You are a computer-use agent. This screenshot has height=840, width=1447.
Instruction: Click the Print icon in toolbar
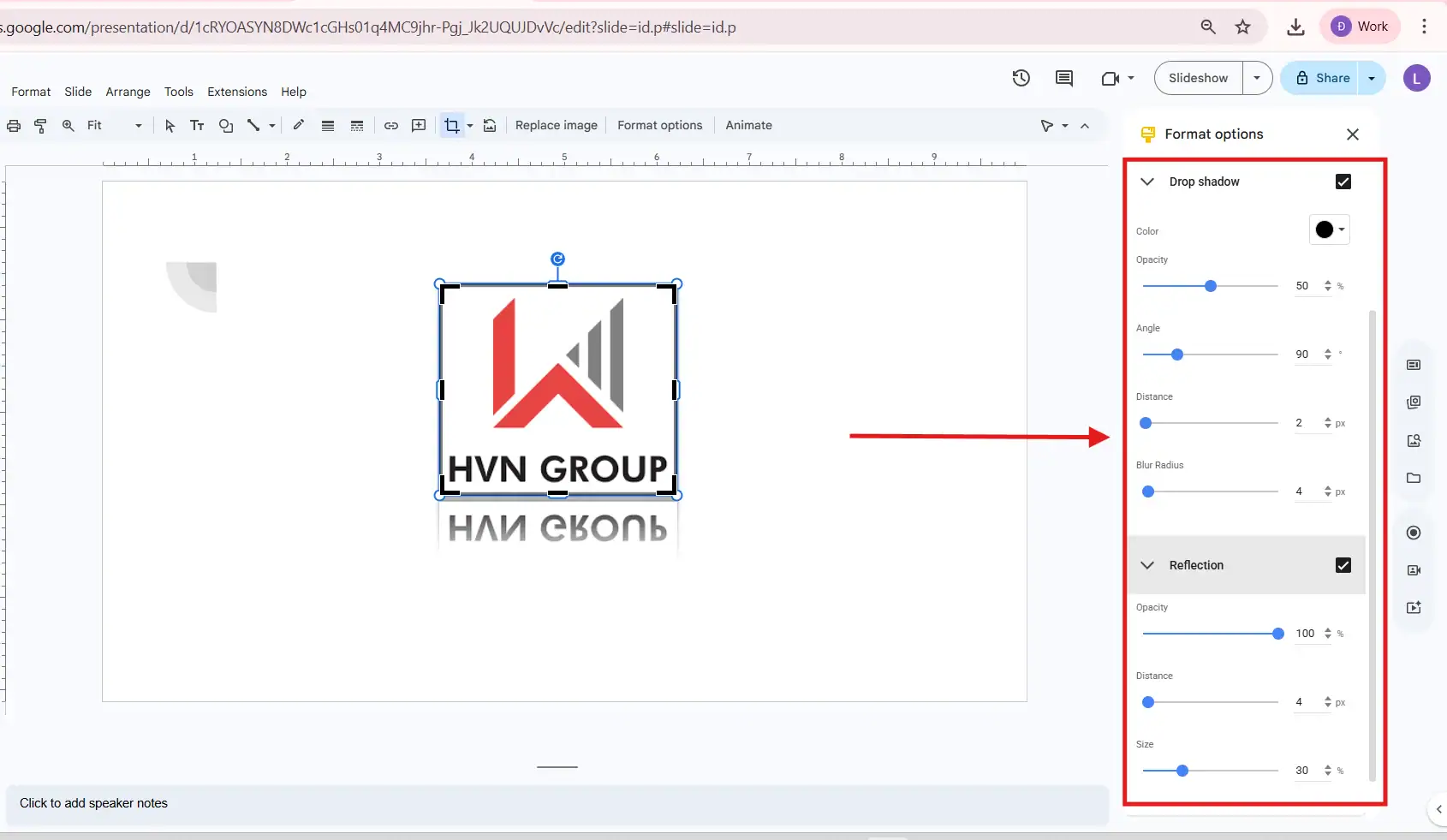click(x=14, y=126)
